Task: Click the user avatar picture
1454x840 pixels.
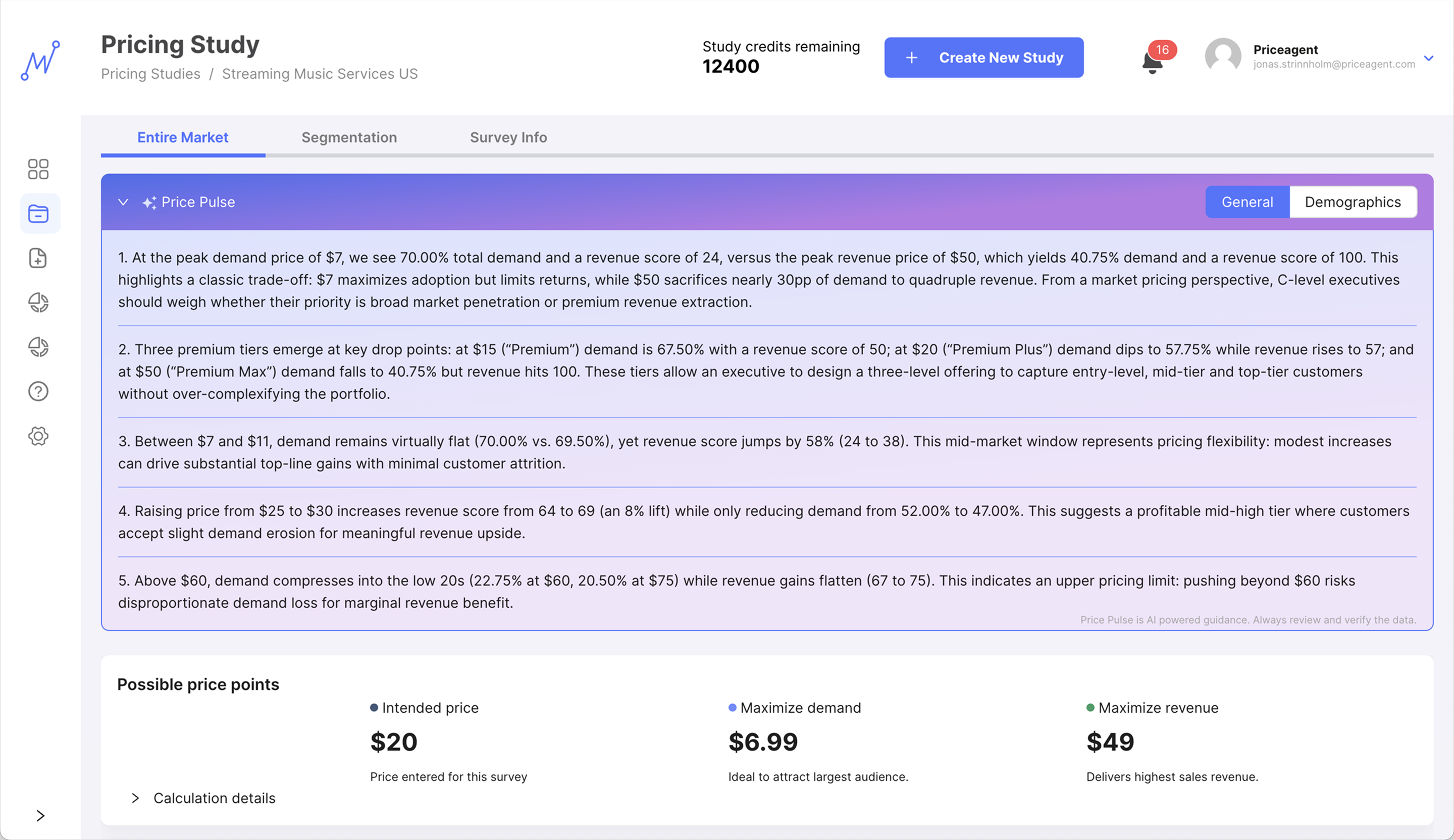Action: pyautogui.click(x=1222, y=57)
